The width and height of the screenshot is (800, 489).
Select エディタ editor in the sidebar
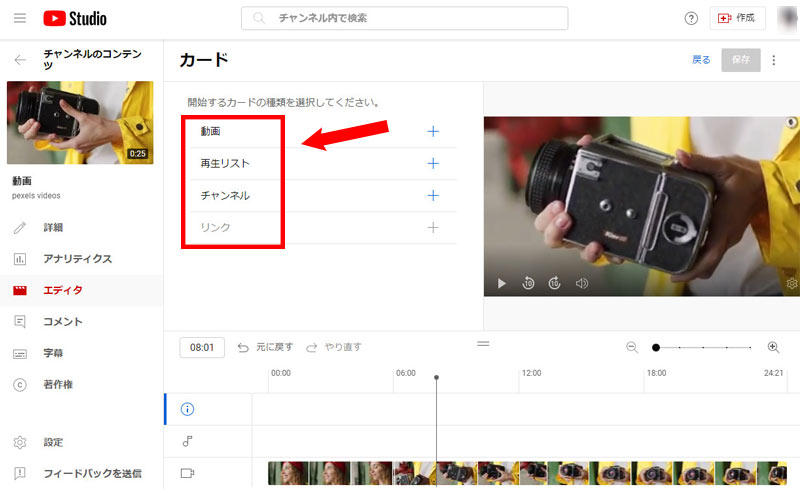pos(62,290)
